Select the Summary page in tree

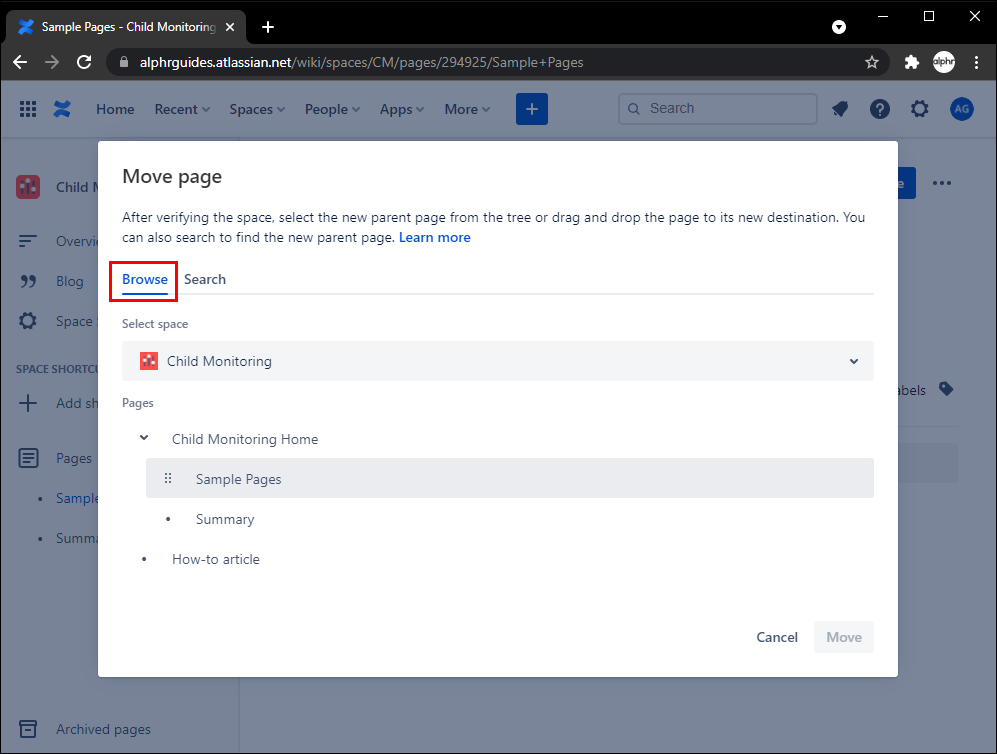coord(225,519)
